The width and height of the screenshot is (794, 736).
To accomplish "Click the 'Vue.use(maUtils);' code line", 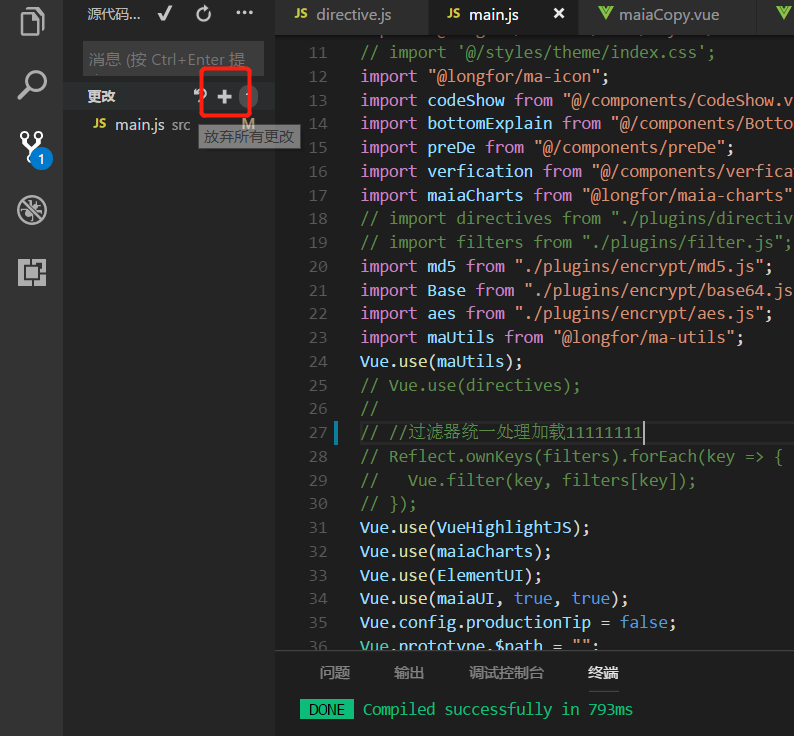I will pyautogui.click(x=441, y=362).
